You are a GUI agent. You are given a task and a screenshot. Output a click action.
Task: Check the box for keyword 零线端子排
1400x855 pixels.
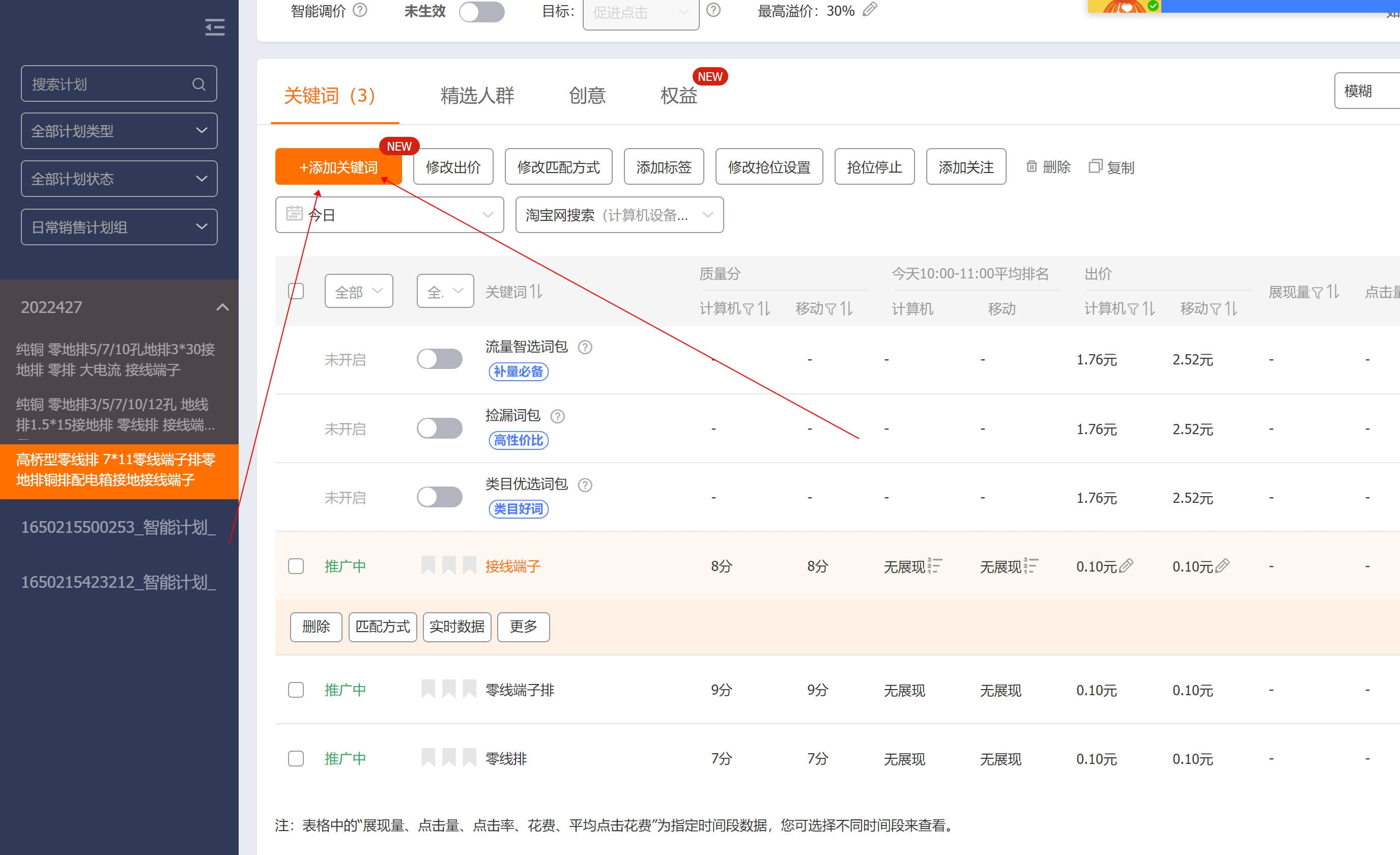tap(296, 690)
